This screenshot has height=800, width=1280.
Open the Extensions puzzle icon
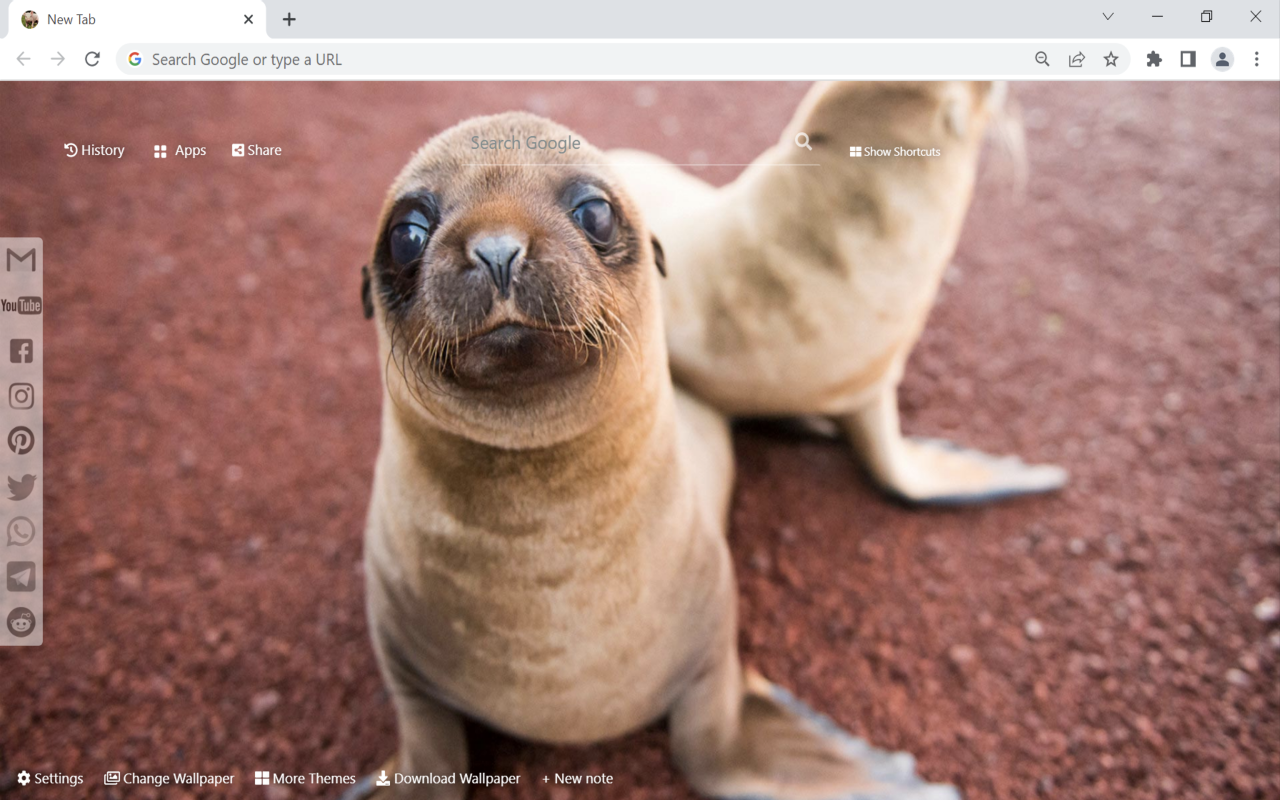coord(1154,59)
